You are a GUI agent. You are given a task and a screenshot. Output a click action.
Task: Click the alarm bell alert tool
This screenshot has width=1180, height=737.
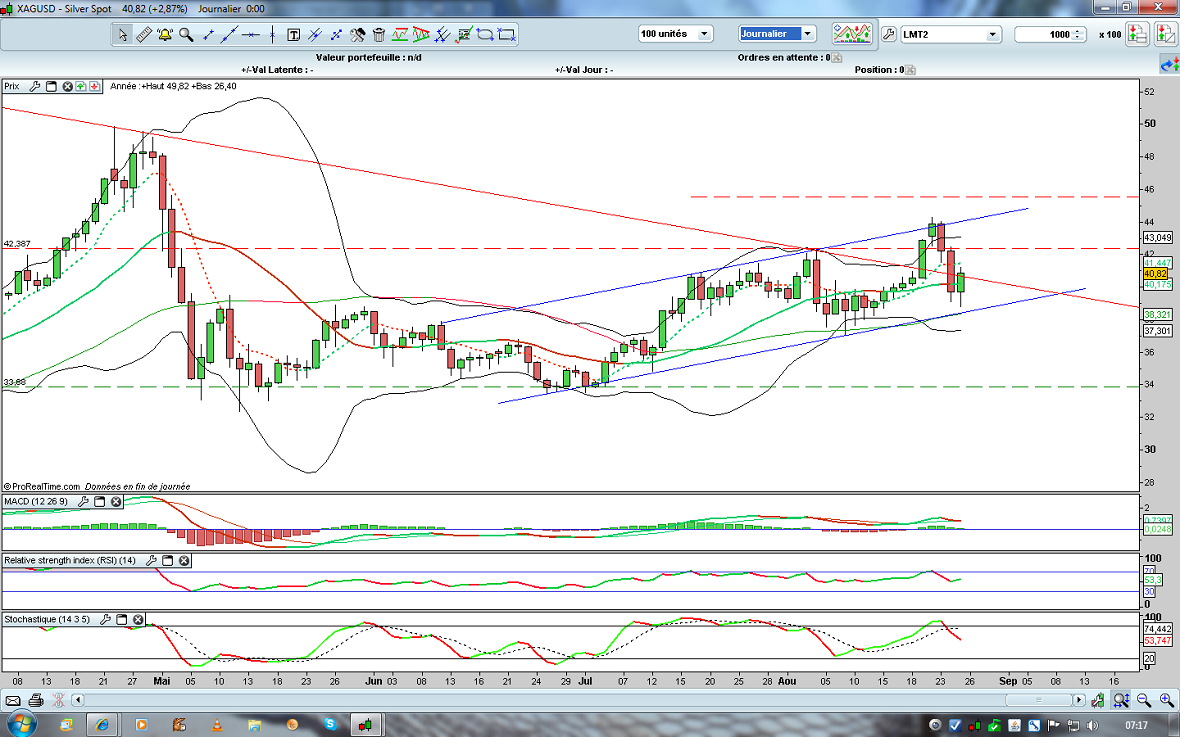pyautogui.click(x=164, y=34)
